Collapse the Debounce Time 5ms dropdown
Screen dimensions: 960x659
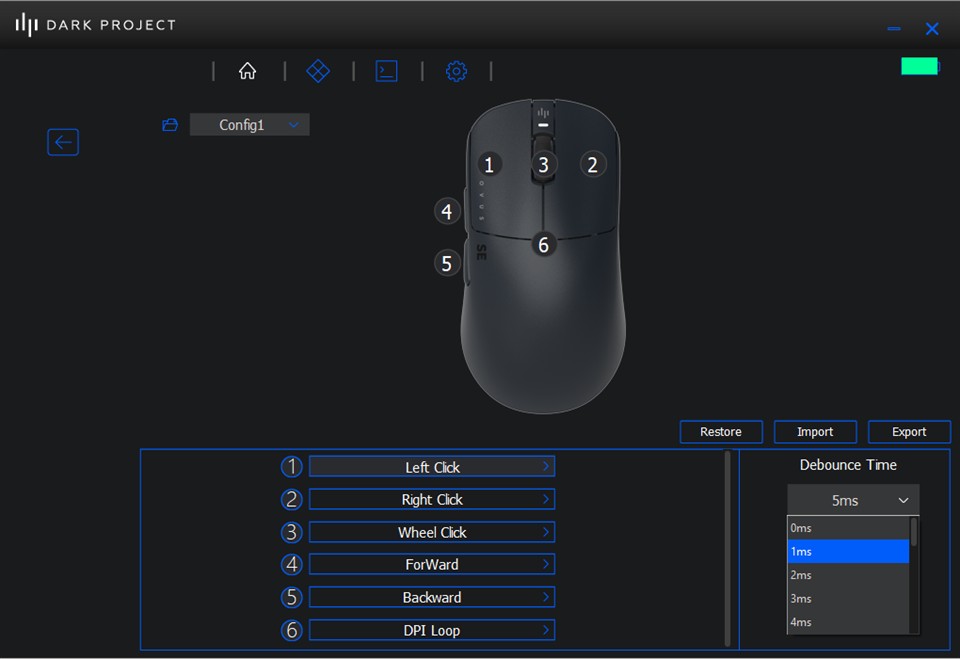point(852,500)
